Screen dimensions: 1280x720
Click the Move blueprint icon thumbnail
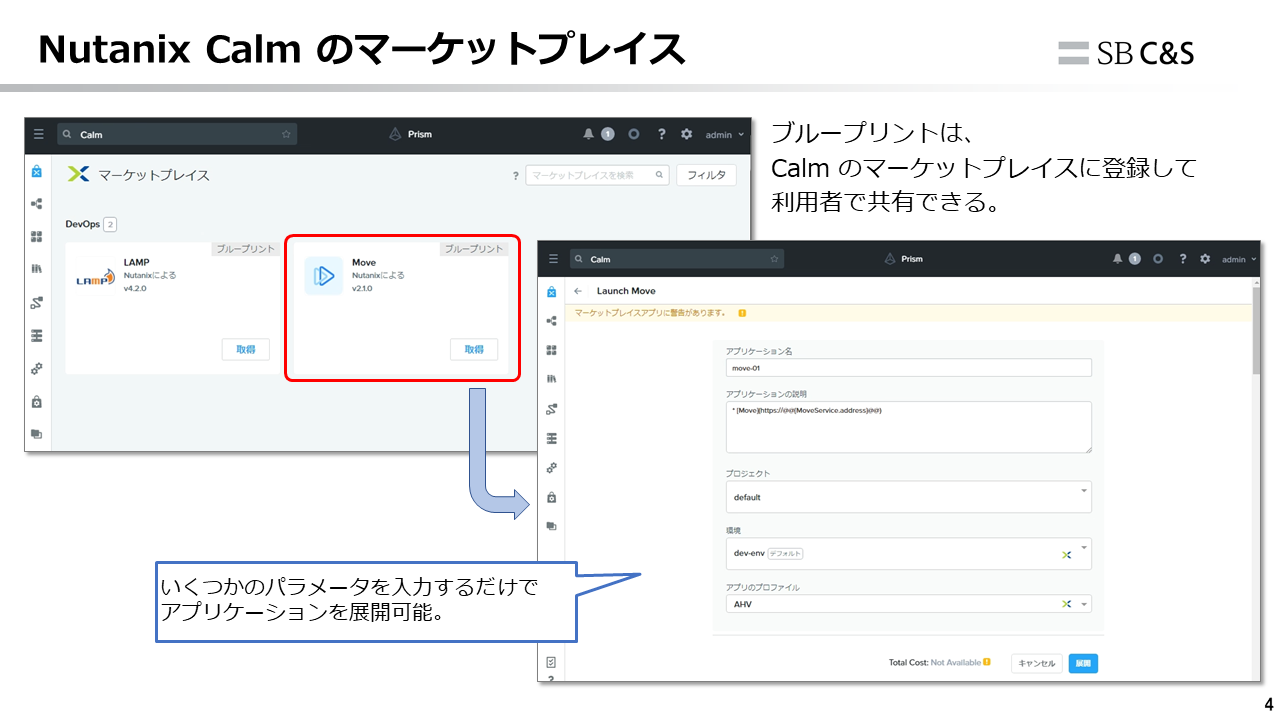click(x=323, y=276)
